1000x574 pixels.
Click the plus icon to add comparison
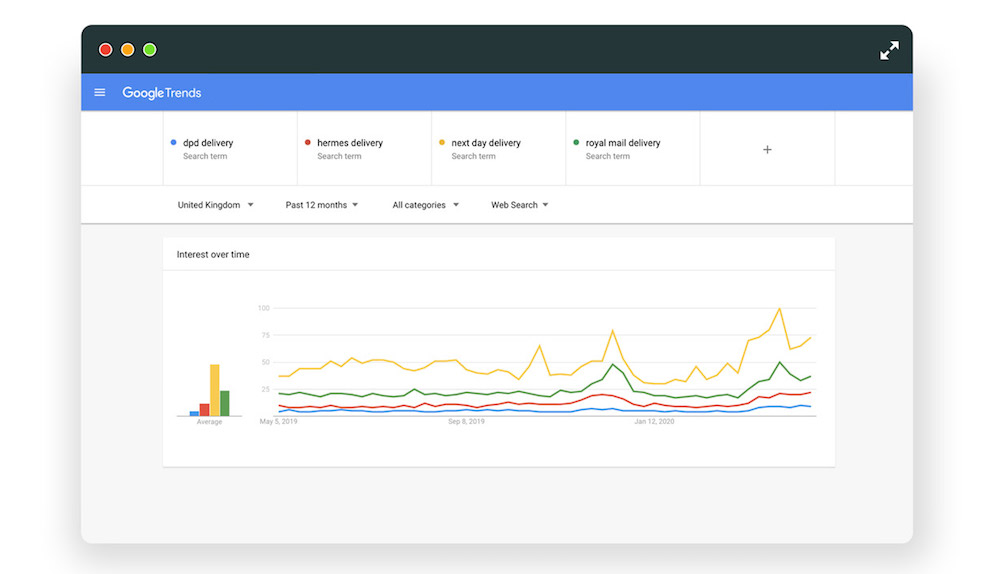[767, 149]
